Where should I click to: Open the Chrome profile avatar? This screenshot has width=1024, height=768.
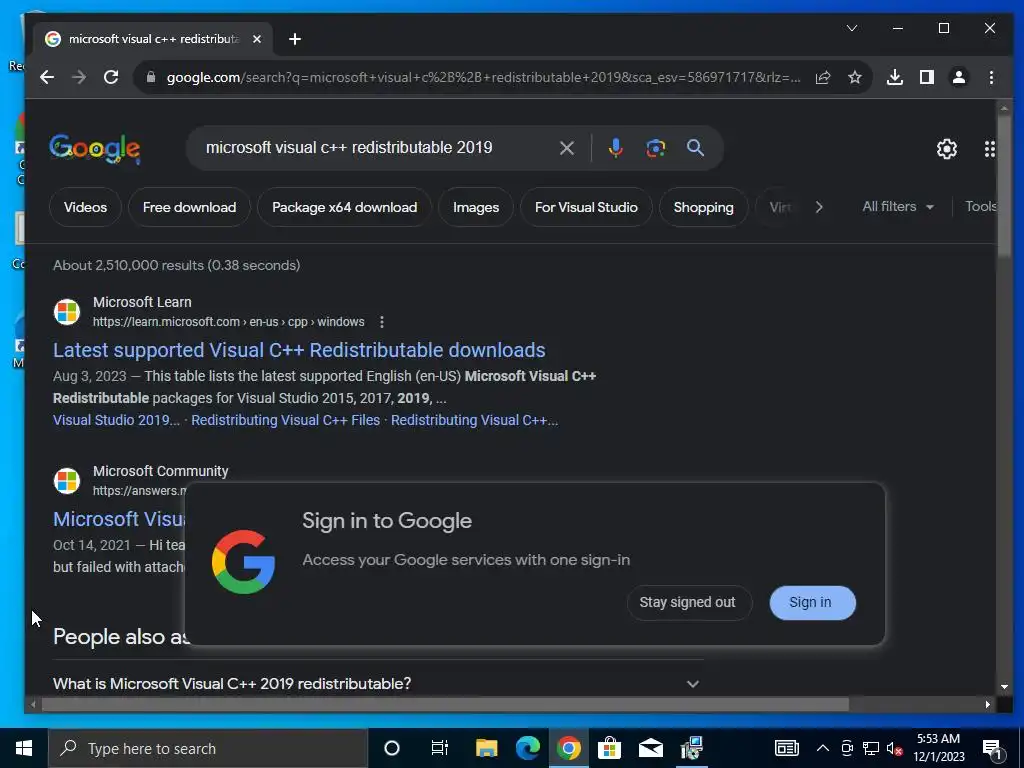point(959,77)
